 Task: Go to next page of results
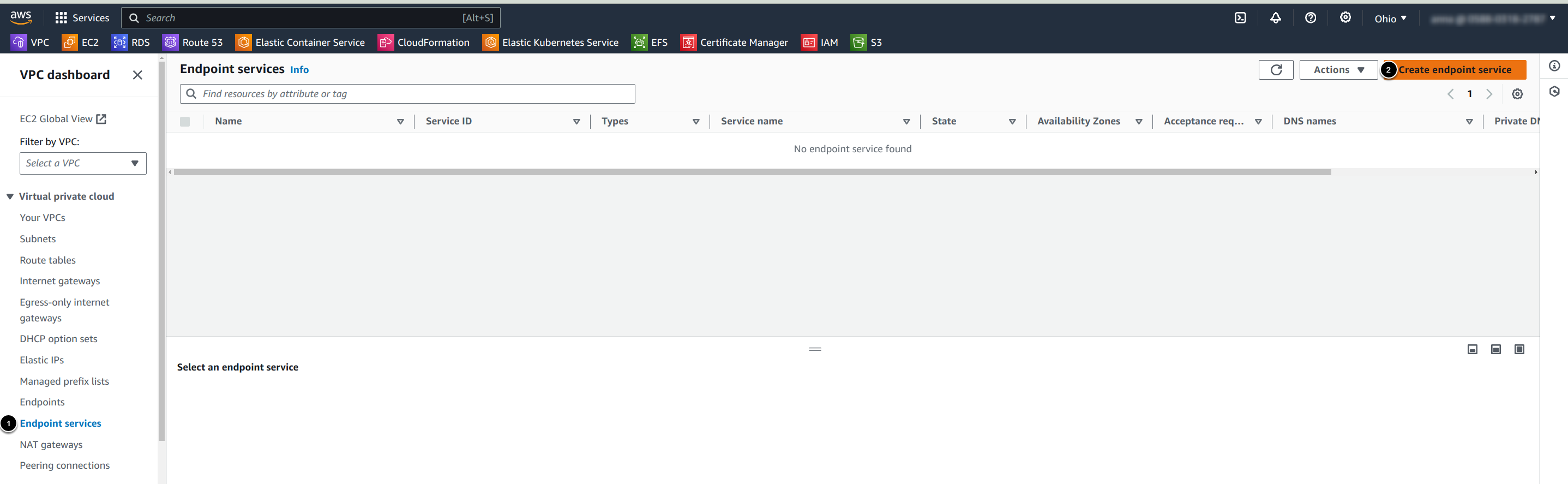pos(1489,94)
